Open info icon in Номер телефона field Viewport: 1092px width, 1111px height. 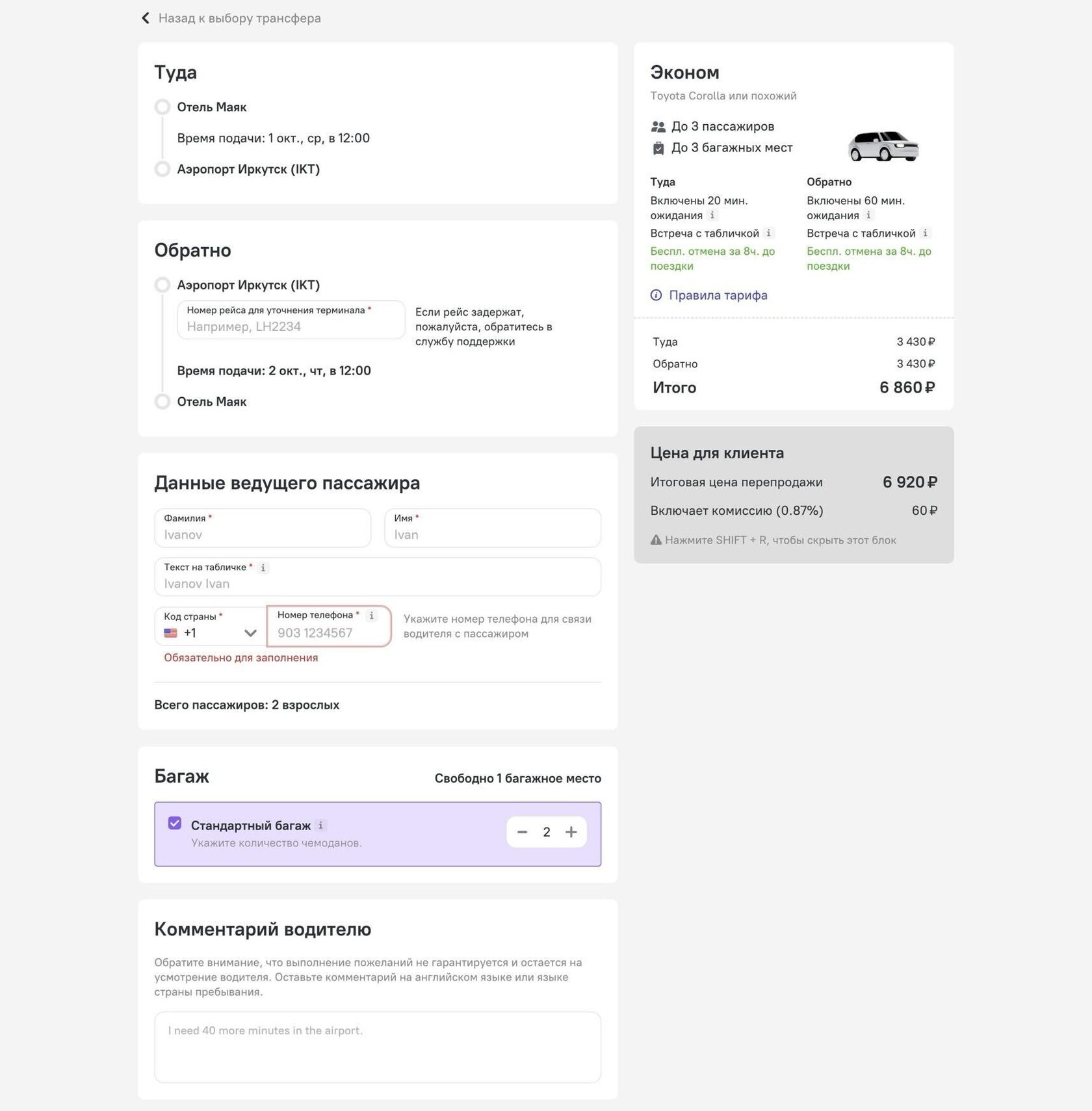pos(372,615)
